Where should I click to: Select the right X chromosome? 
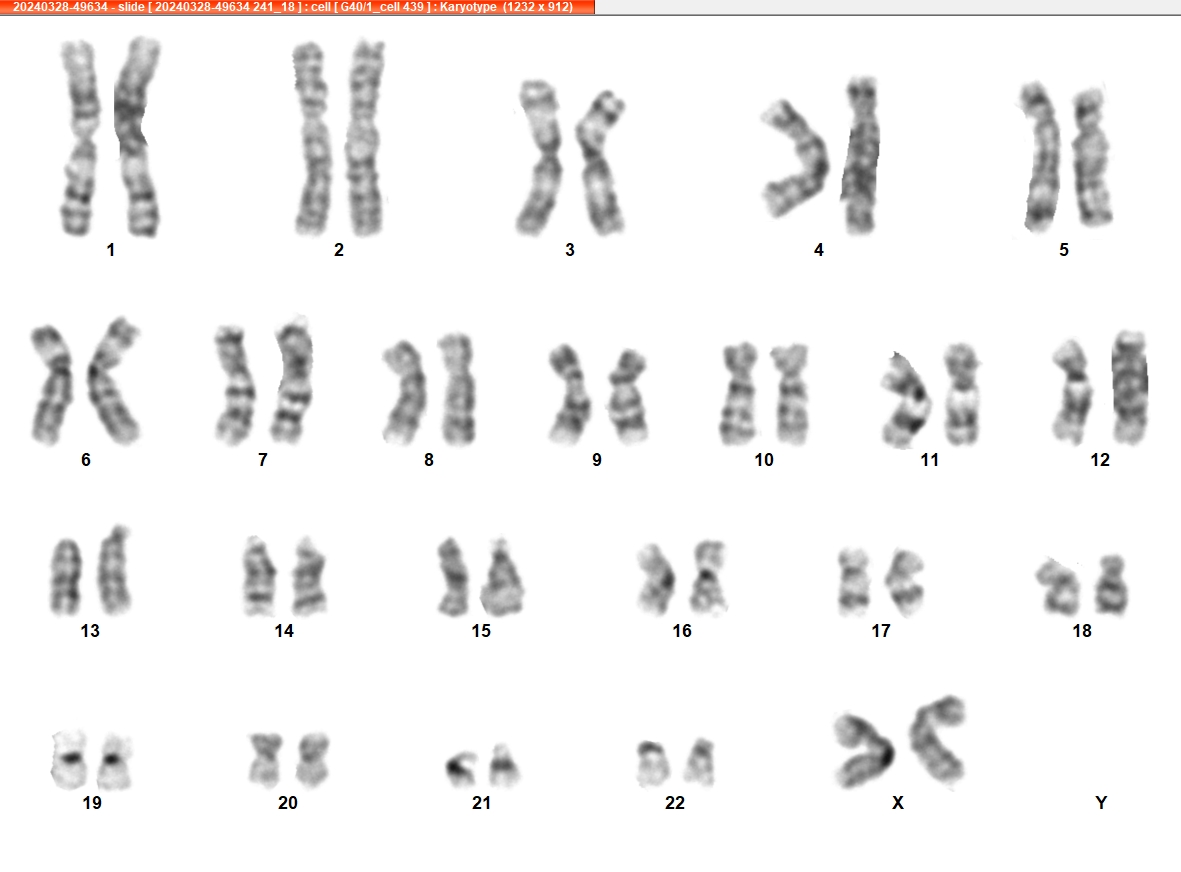click(x=938, y=739)
